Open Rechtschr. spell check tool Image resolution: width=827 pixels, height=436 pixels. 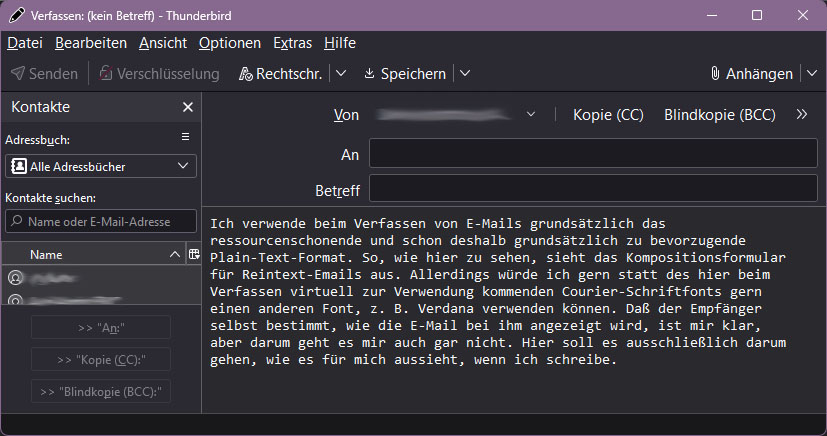pyautogui.click(x=281, y=74)
